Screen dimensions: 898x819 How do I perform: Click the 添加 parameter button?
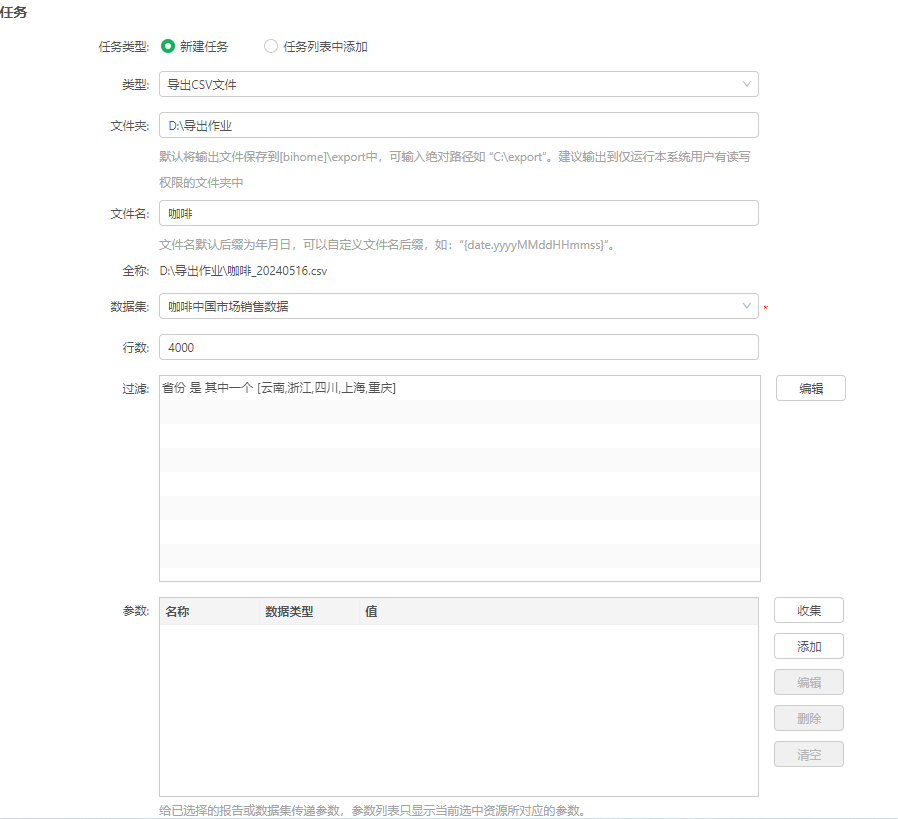coord(809,647)
